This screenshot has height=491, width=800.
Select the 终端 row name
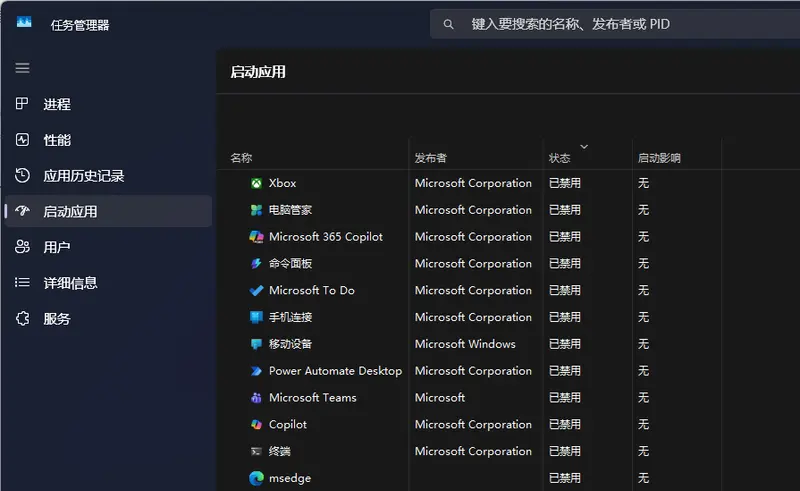pyautogui.click(x=280, y=451)
